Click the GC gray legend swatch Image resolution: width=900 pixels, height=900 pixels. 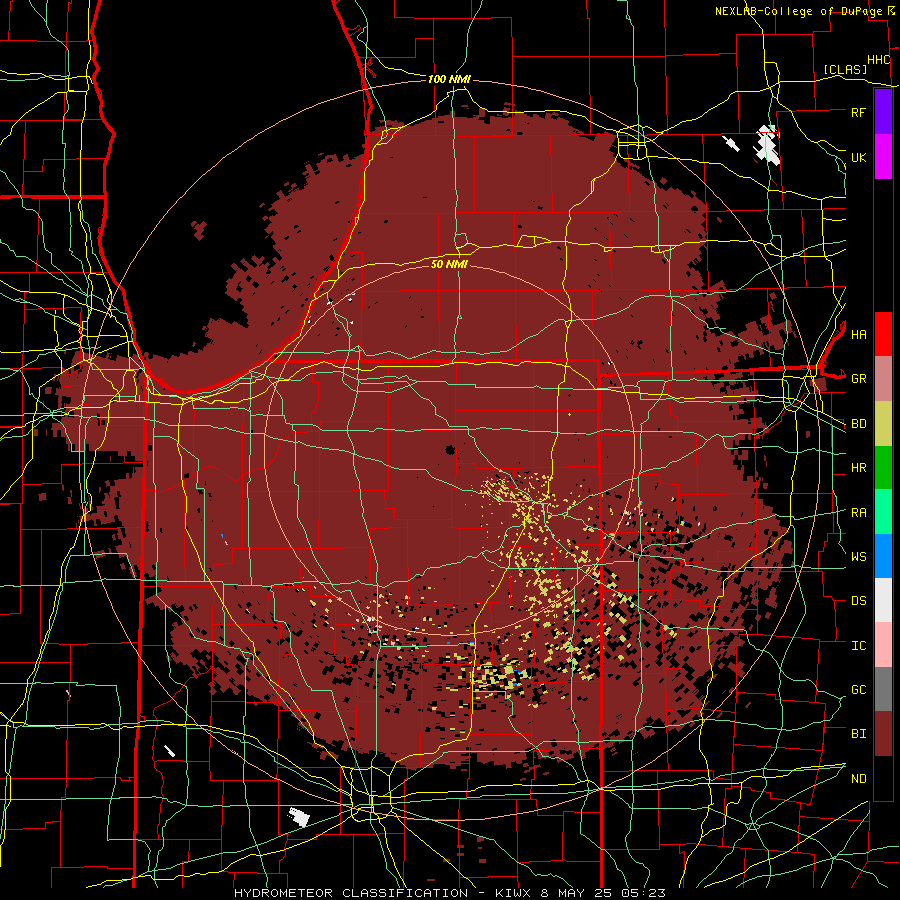pyautogui.click(x=883, y=689)
